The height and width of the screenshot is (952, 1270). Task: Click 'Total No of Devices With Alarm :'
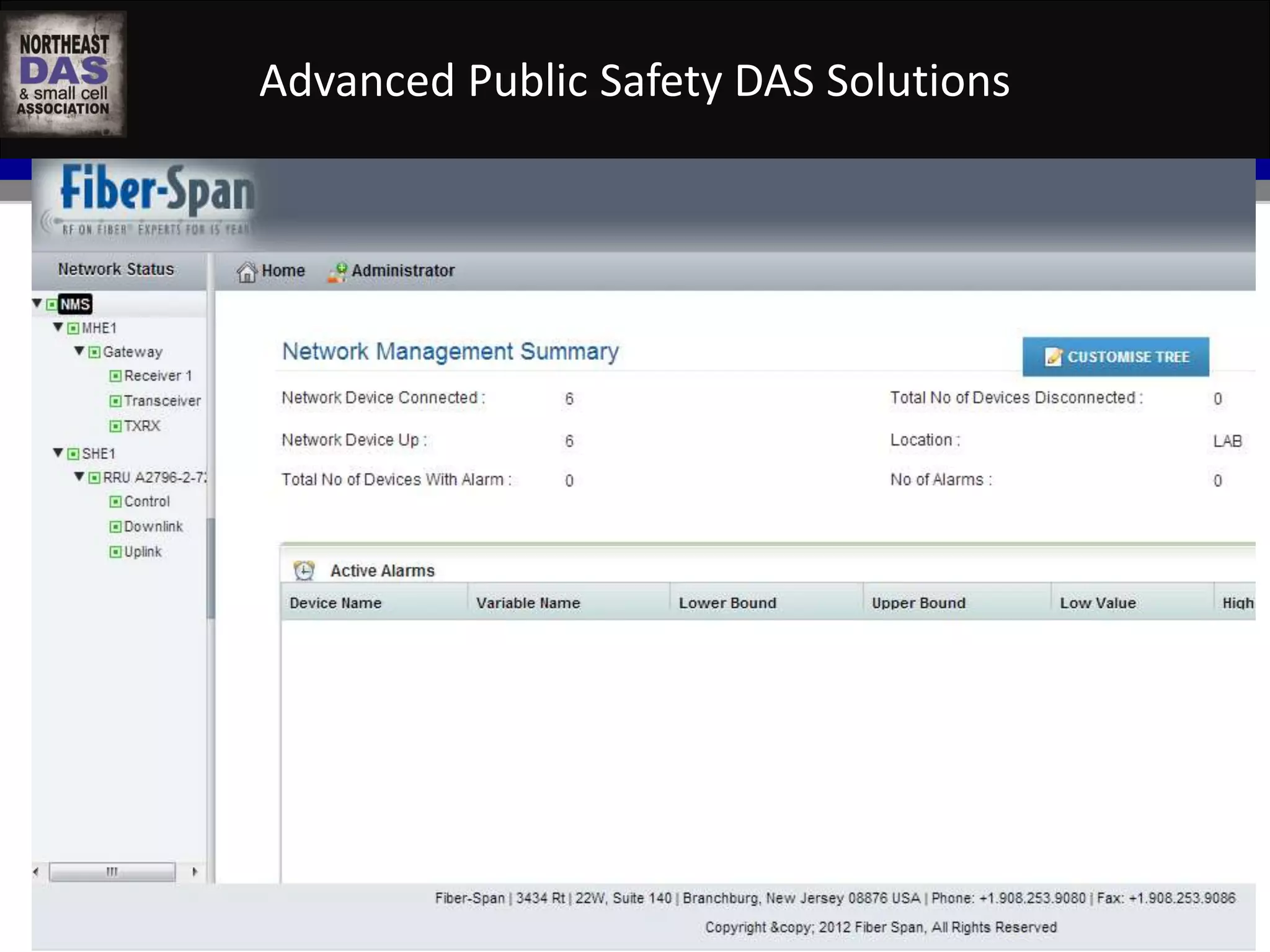[x=397, y=480]
